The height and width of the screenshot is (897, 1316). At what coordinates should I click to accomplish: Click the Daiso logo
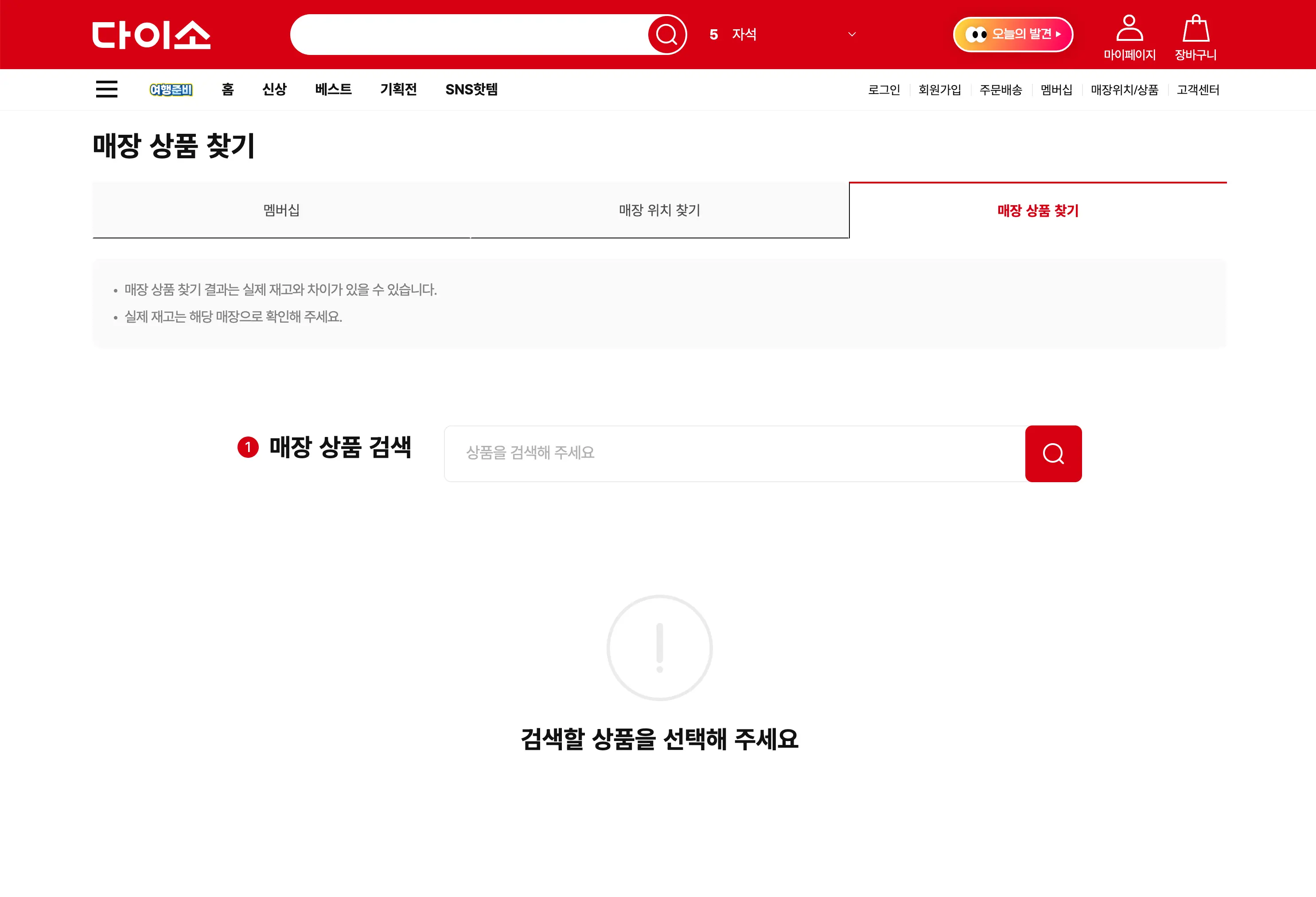tap(151, 35)
